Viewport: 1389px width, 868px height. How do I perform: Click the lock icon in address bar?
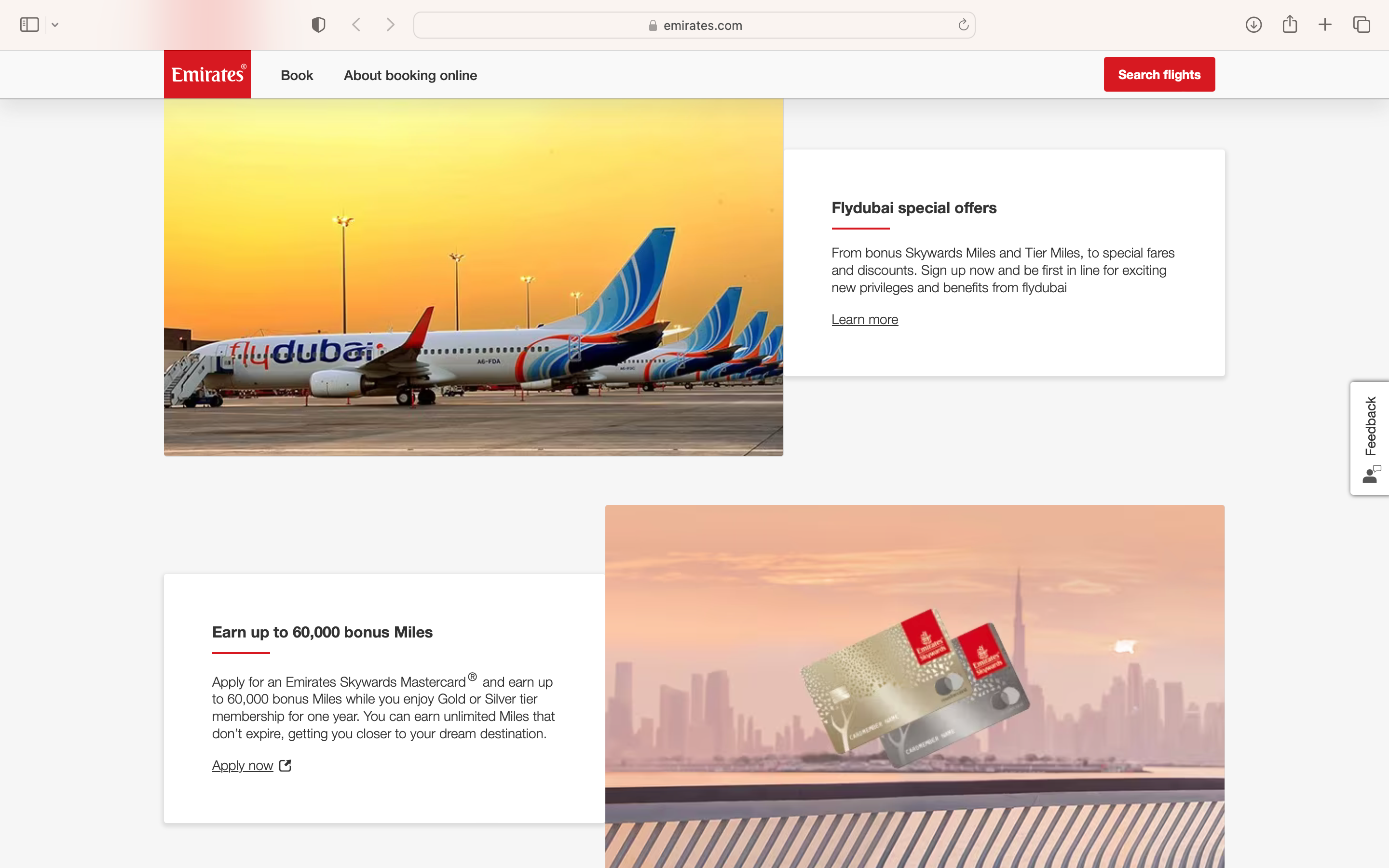point(653,25)
